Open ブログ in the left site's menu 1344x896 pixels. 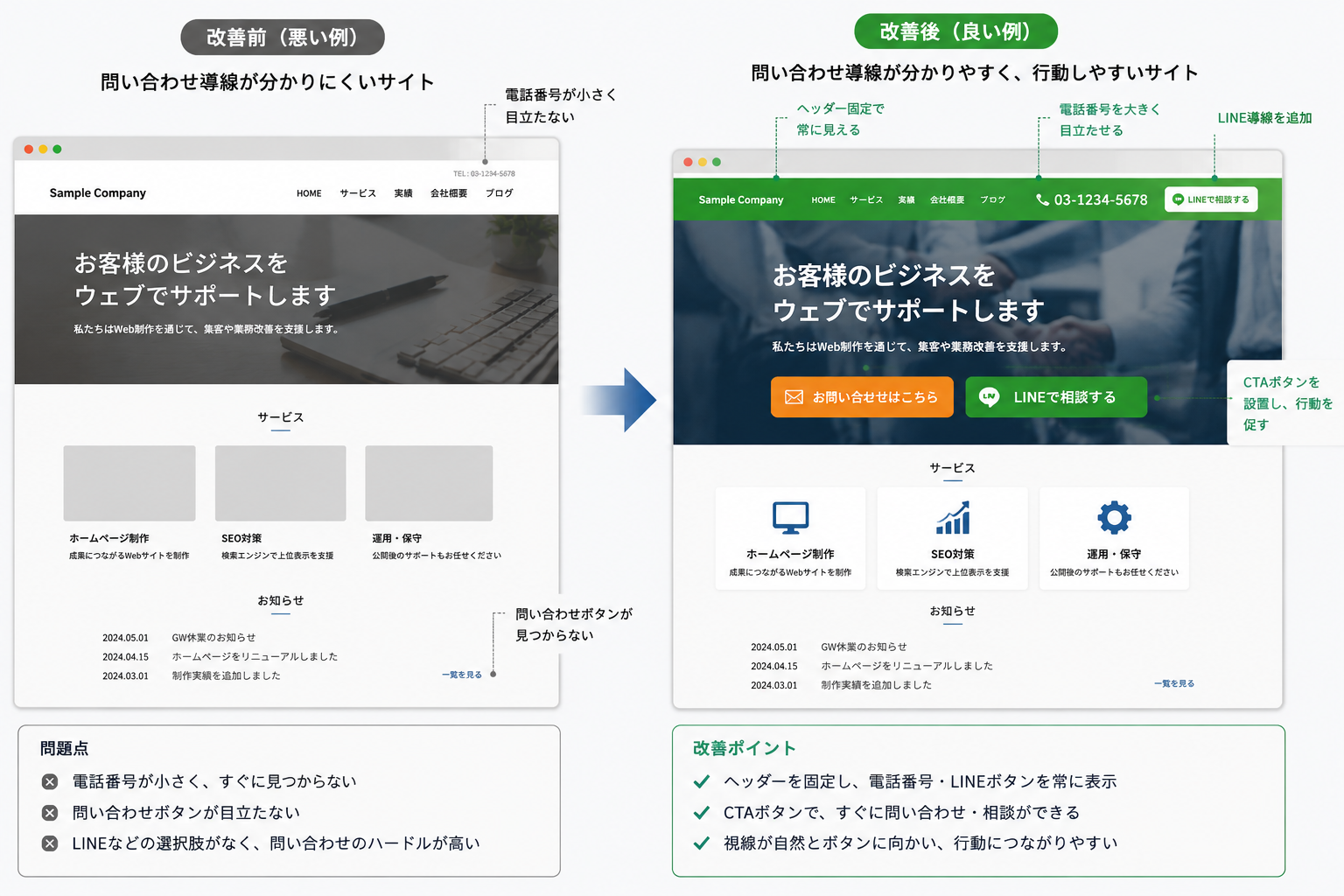tap(500, 193)
